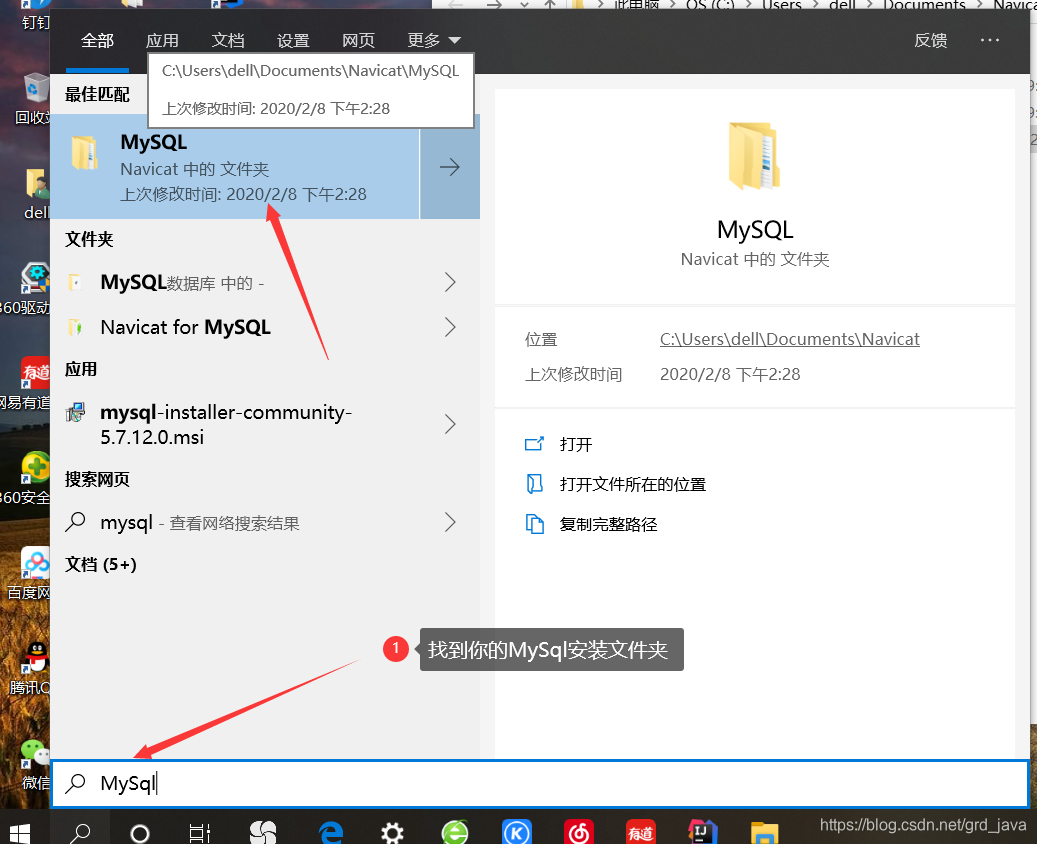Open the Windows Start button

(20, 833)
